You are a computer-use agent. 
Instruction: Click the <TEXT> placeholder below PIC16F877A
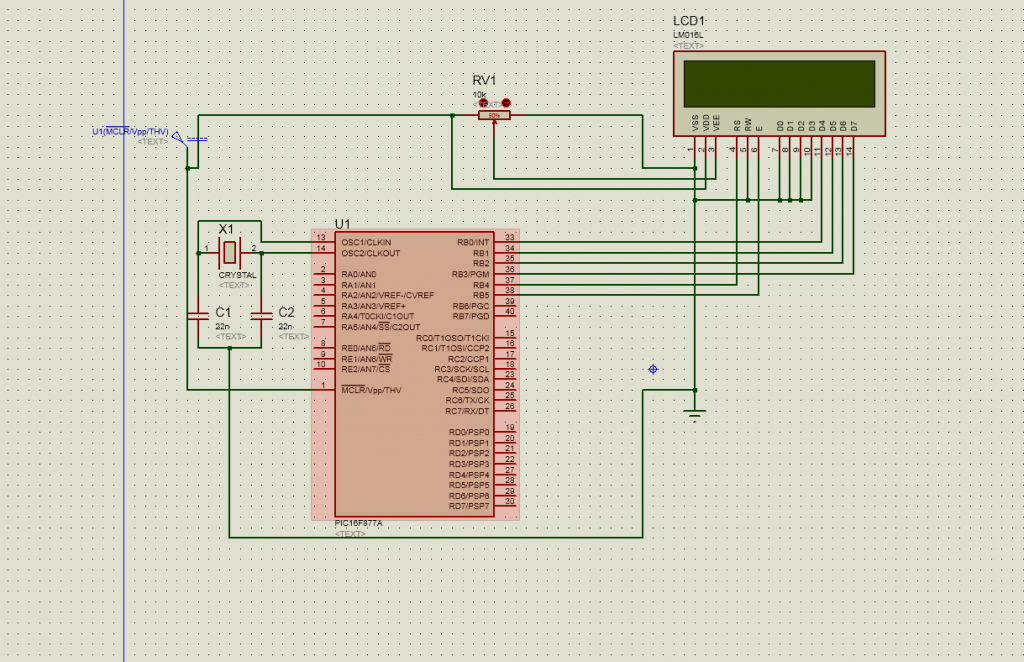click(350, 534)
